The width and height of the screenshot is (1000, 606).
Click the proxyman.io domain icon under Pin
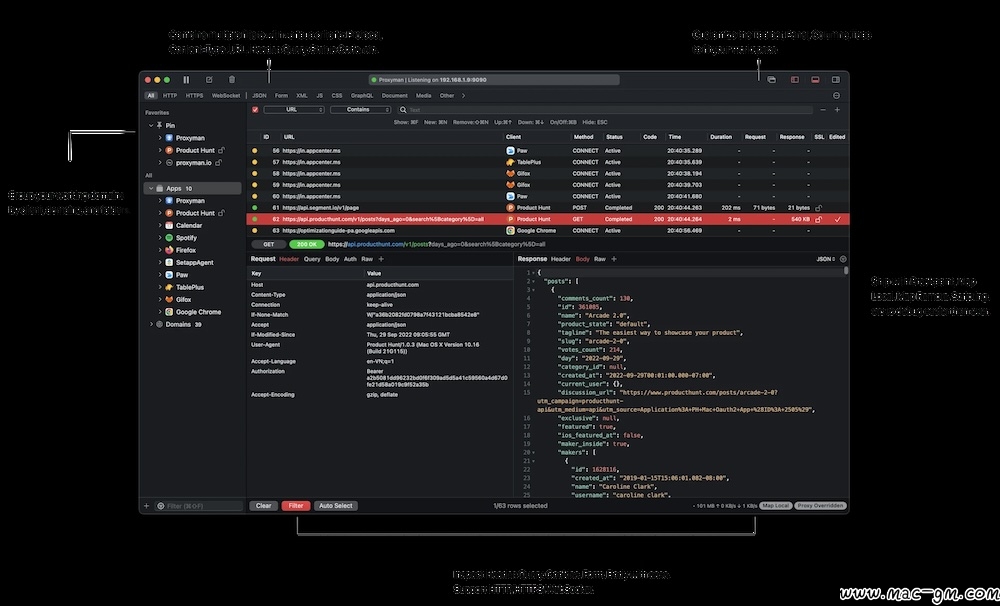(169, 163)
